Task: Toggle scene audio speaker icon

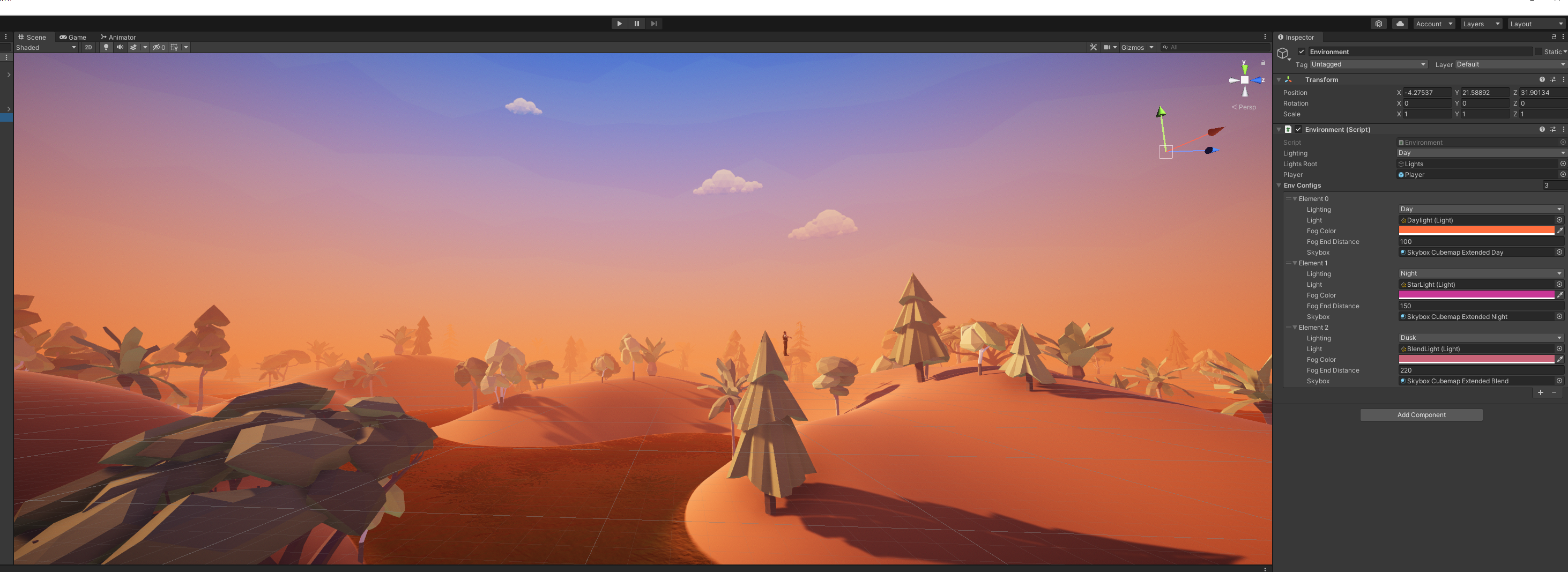Action: (x=120, y=48)
